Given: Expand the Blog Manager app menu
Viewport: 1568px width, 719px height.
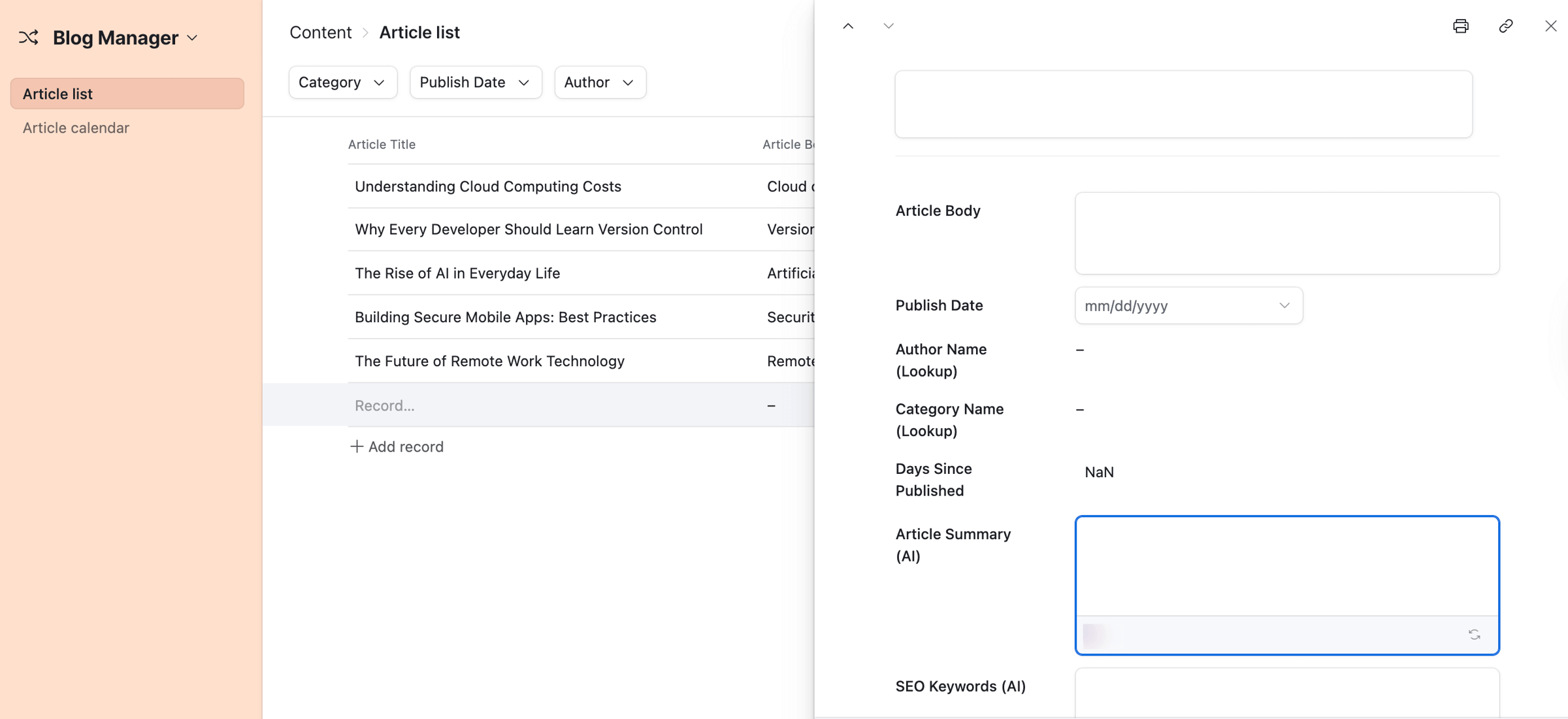Looking at the screenshot, I should 193,38.
